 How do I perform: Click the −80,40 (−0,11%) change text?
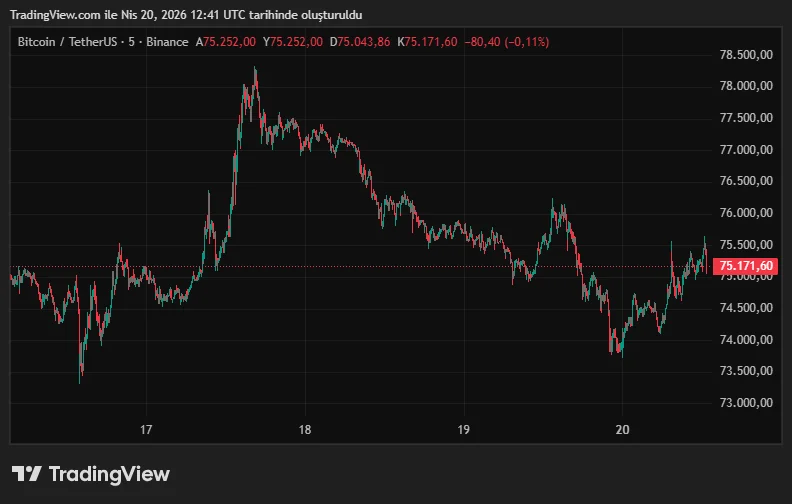pos(507,41)
